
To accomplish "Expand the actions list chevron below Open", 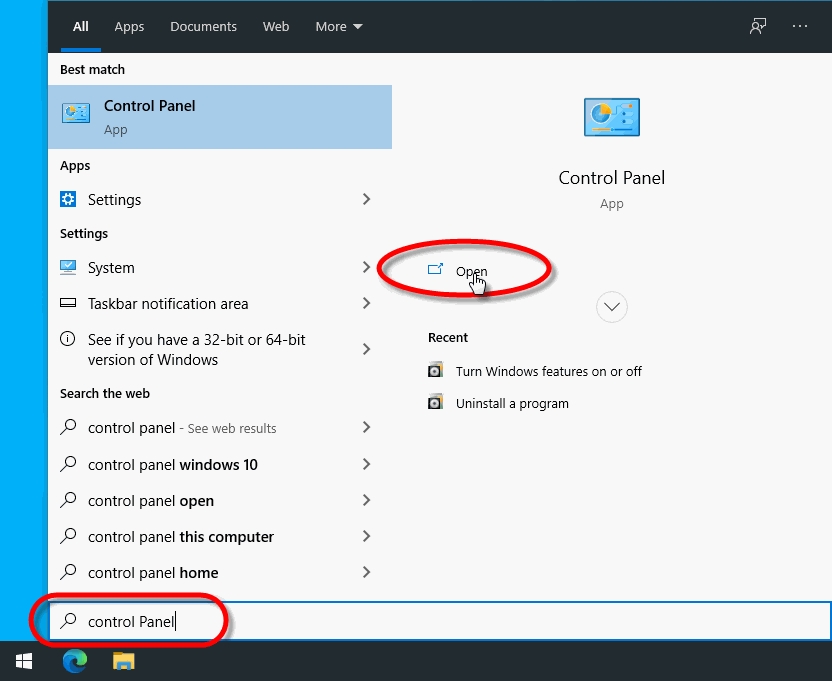I will [x=611, y=307].
